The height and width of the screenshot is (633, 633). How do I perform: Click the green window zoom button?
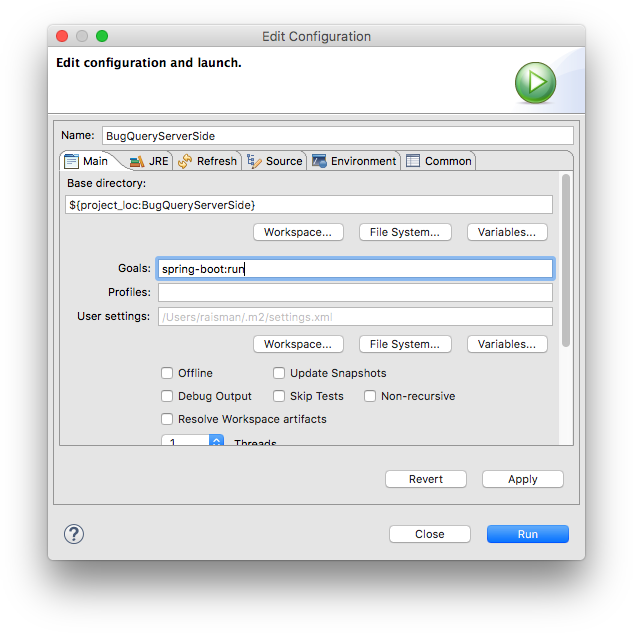tap(102, 36)
